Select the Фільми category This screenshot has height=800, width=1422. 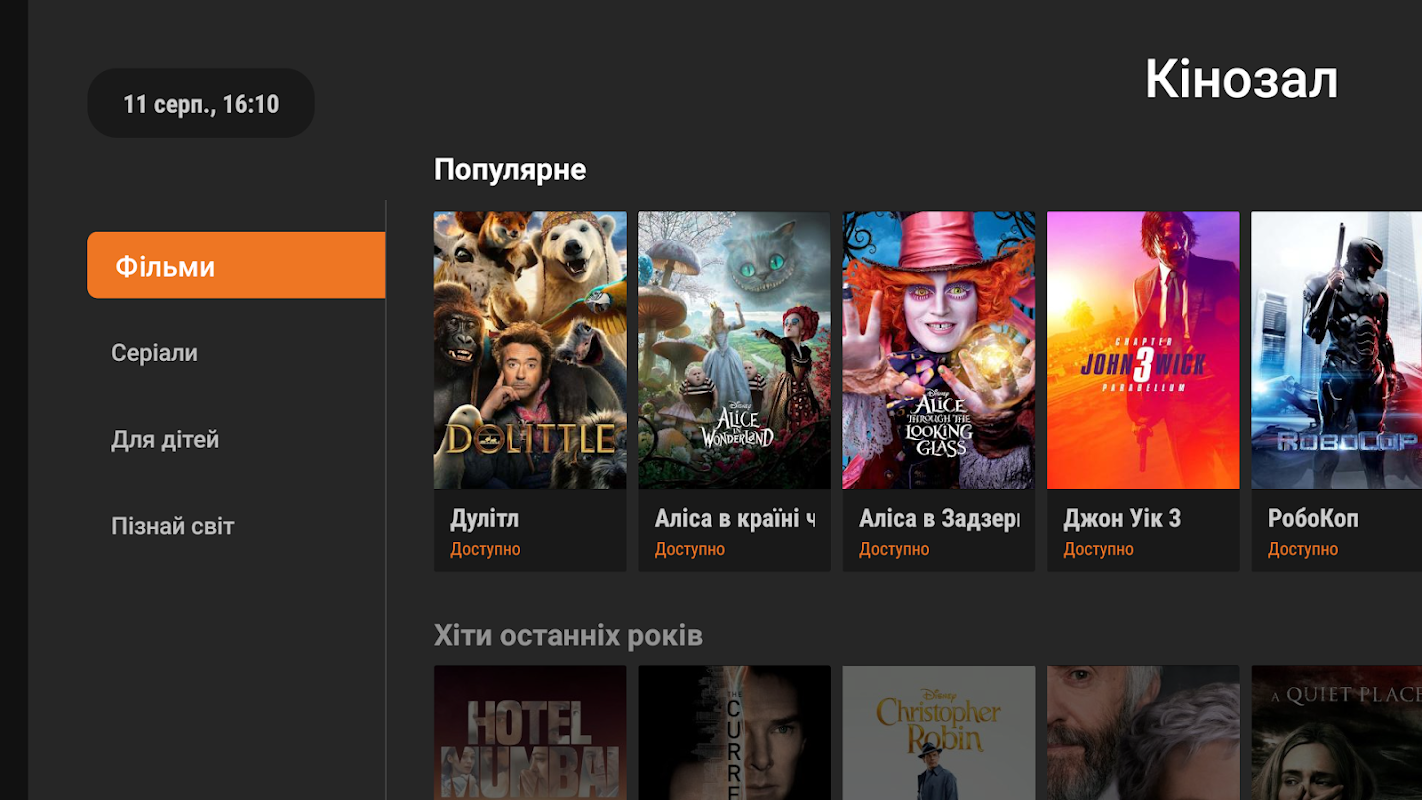coord(236,265)
